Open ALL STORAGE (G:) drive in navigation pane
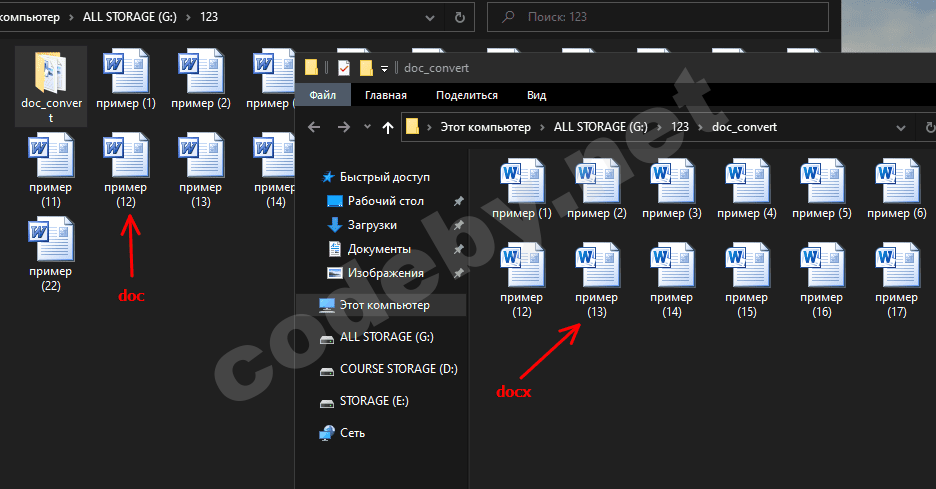 [x=386, y=337]
